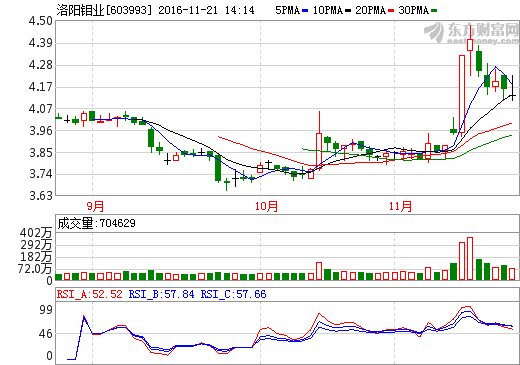Click the RSI_C:57.66 indicator label
The image size is (520, 365).
pyautogui.click(x=233, y=294)
